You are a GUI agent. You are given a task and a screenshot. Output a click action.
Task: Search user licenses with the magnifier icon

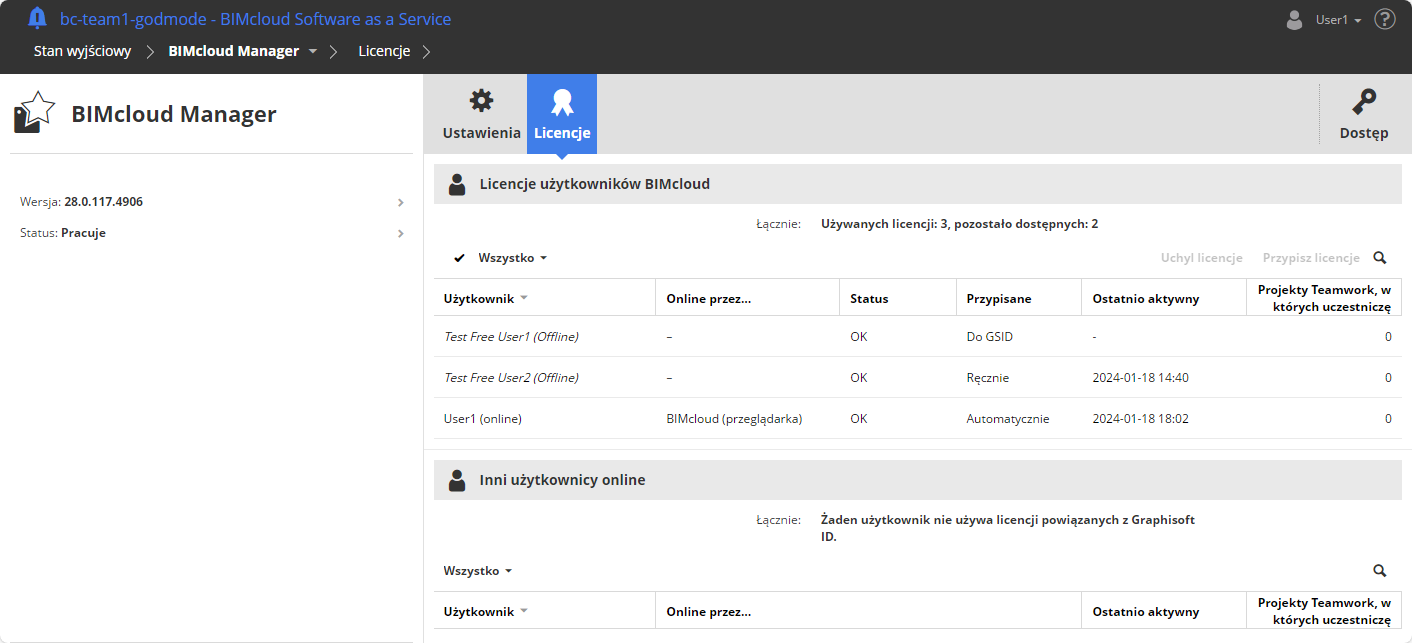point(1380,258)
